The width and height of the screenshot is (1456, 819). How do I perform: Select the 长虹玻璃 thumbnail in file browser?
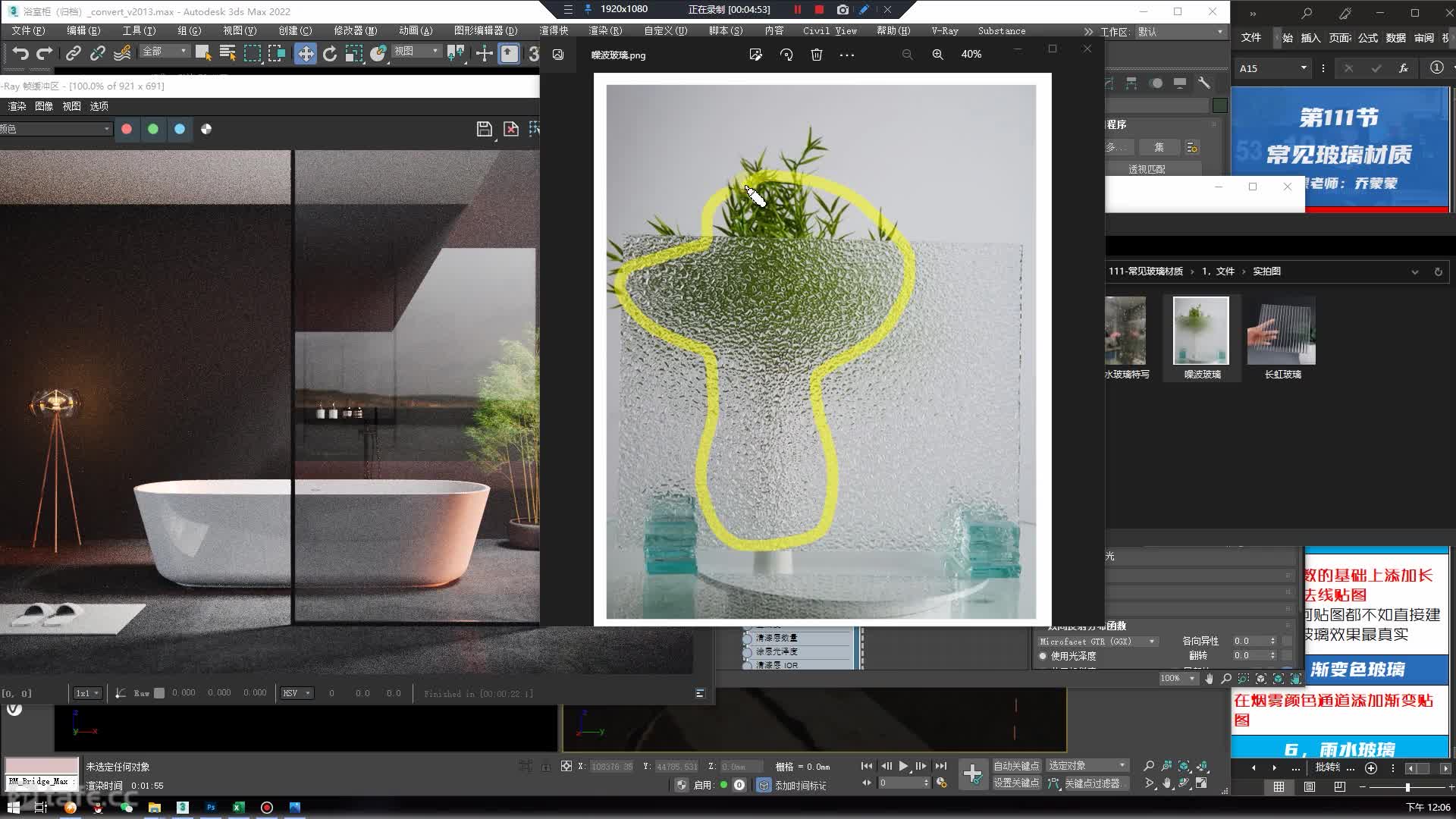point(1282,338)
